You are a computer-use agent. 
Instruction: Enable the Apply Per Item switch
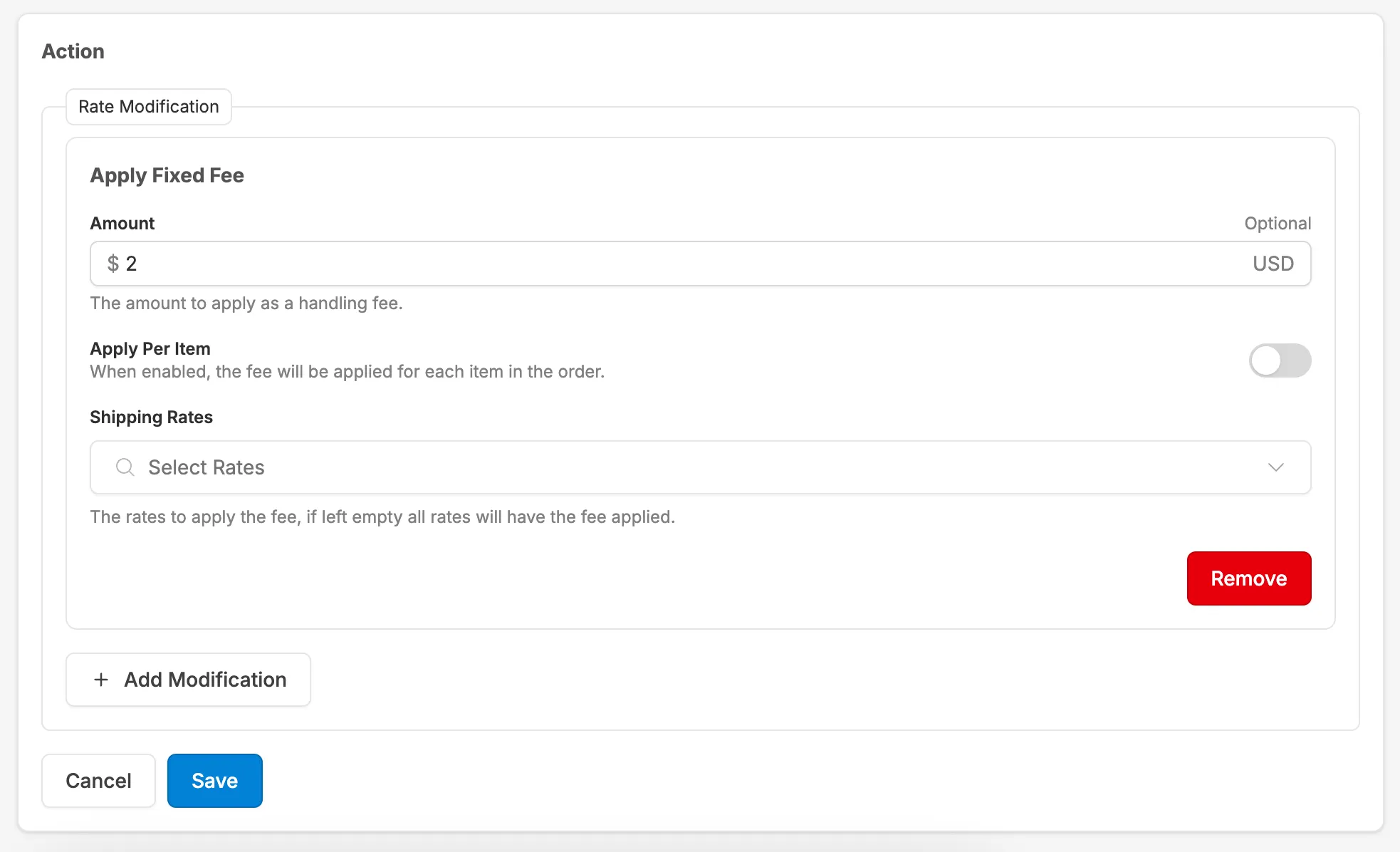pos(1280,360)
